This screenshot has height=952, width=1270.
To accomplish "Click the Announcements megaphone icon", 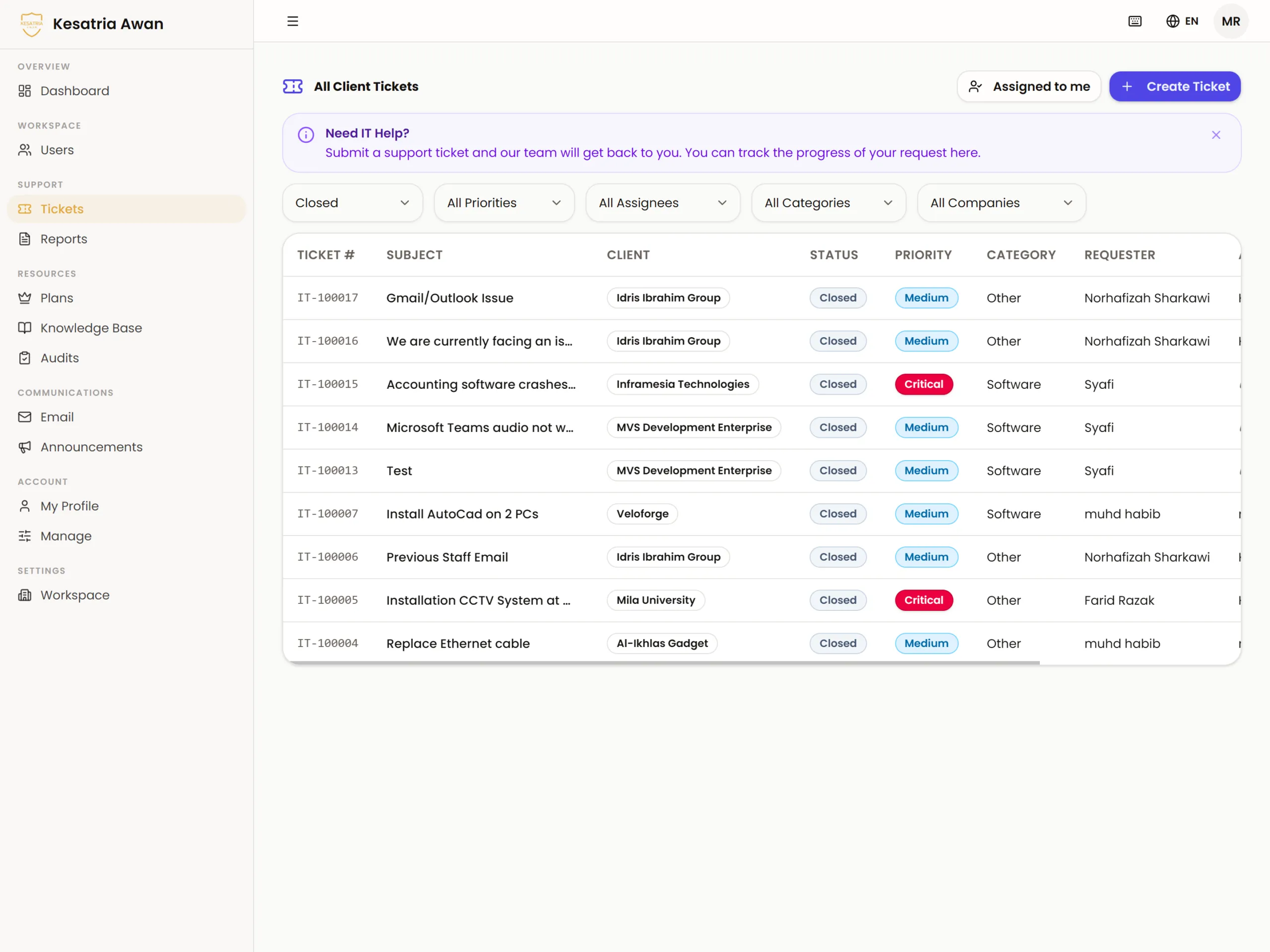I will (x=25, y=447).
